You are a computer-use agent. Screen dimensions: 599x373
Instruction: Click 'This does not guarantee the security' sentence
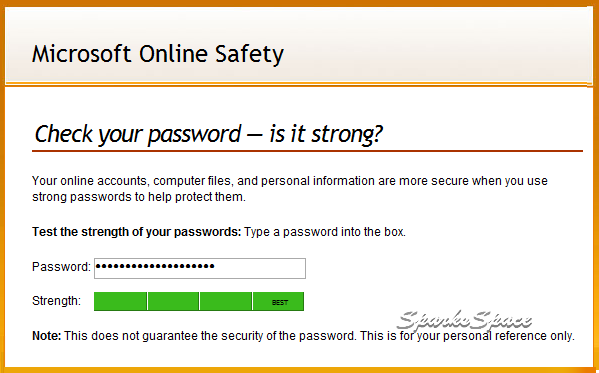(x=210, y=336)
